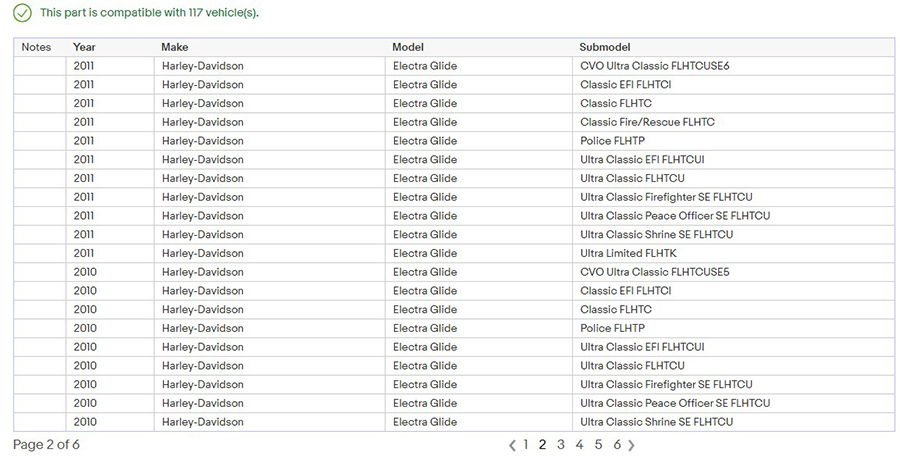Screen dimensions: 900x456
Task: Click 2011 Ultra Classic Peace Officer SE
Action: click(x=675, y=216)
